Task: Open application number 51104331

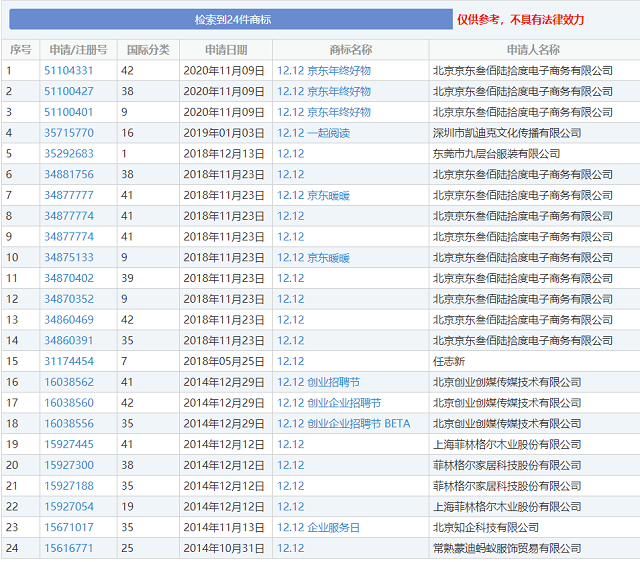Action: (69, 71)
